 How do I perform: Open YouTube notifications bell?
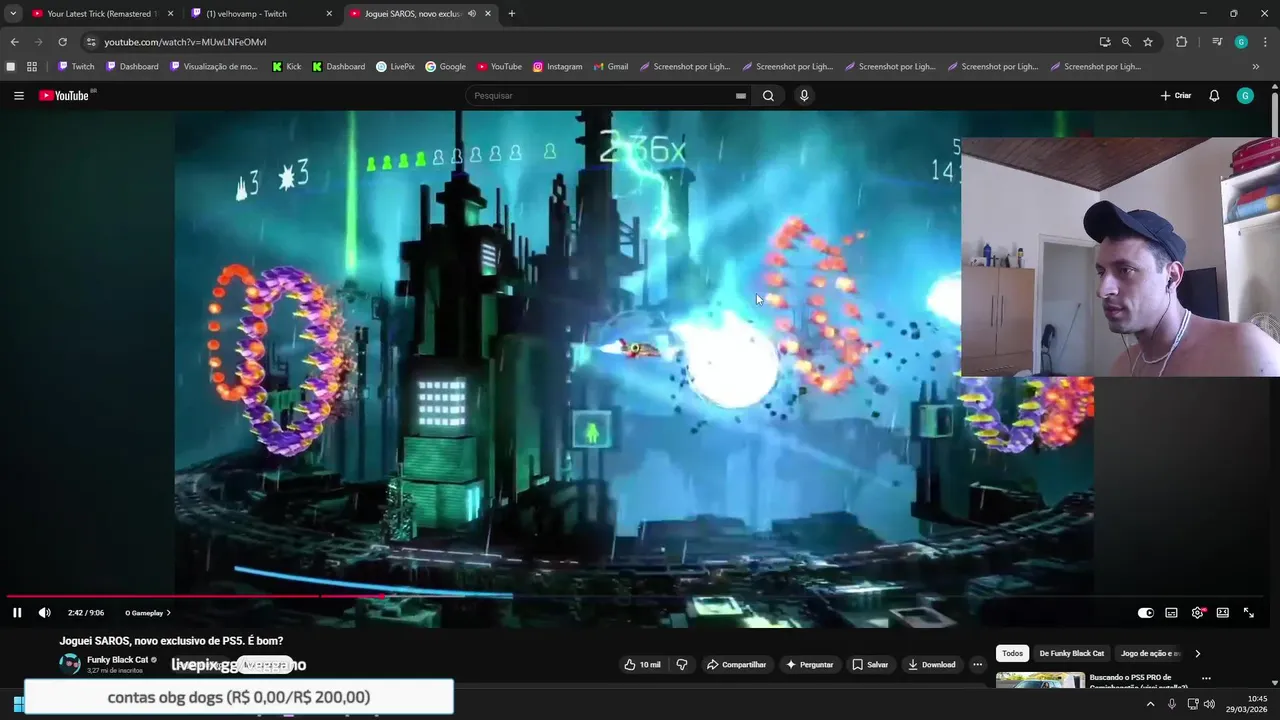click(x=1214, y=96)
